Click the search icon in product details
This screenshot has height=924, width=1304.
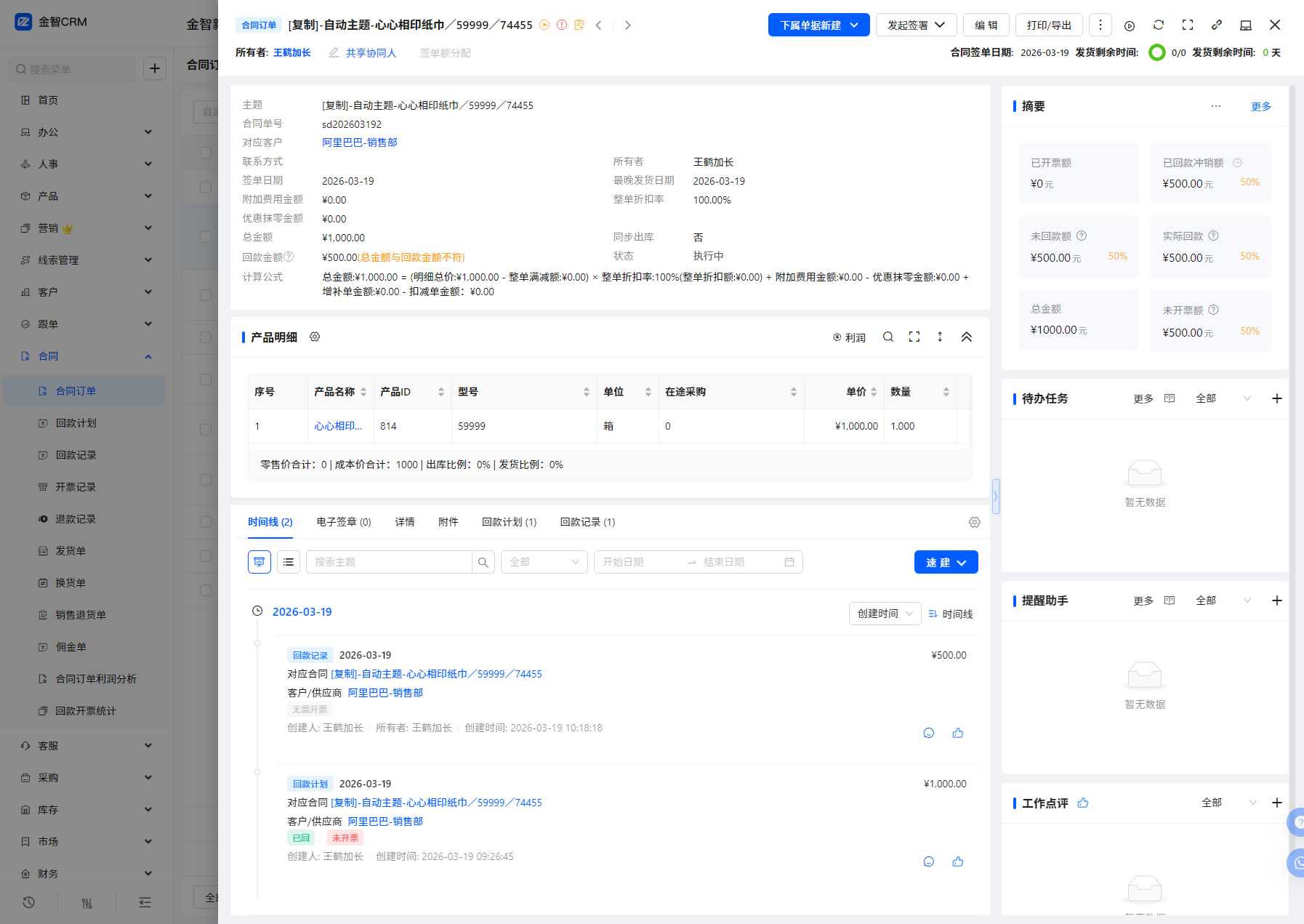tap(888, 337)
